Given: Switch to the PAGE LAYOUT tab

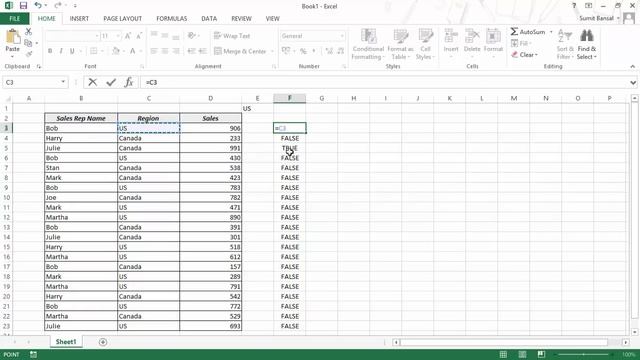Looking at the screenshot, I should click(122, 18).
